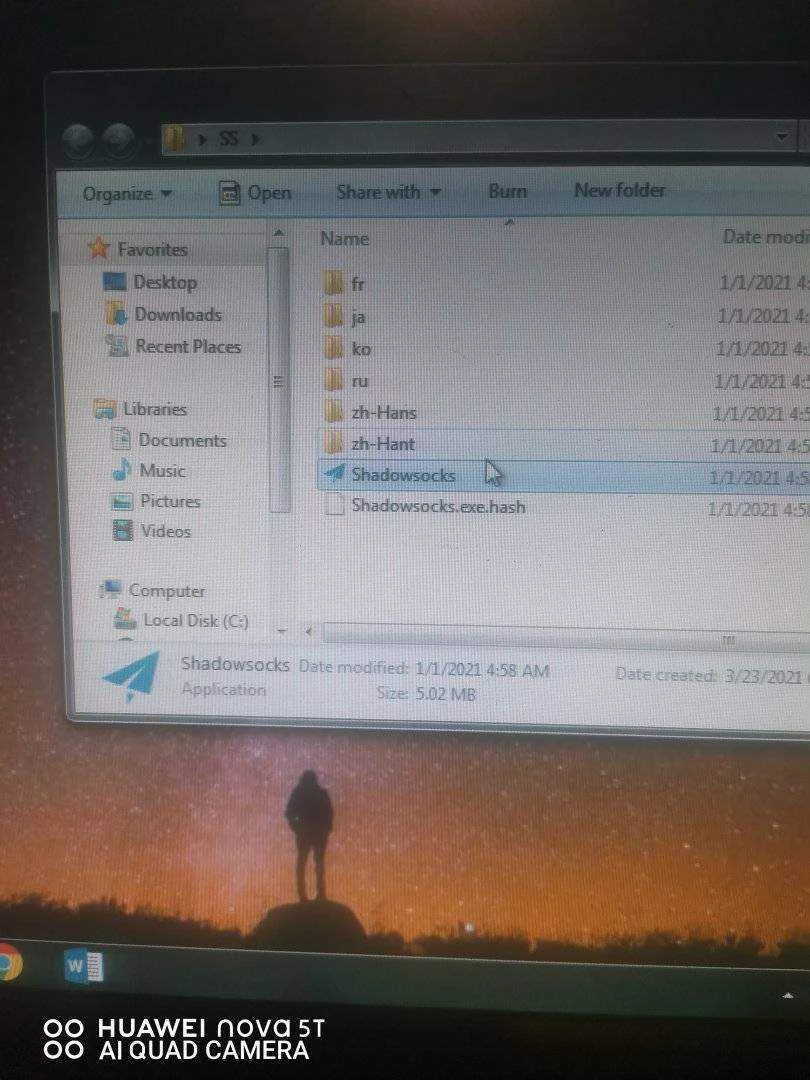810x1080 pixels.
Task: Select the Shadowsocks.exe.hash file name
Action: 439,506
